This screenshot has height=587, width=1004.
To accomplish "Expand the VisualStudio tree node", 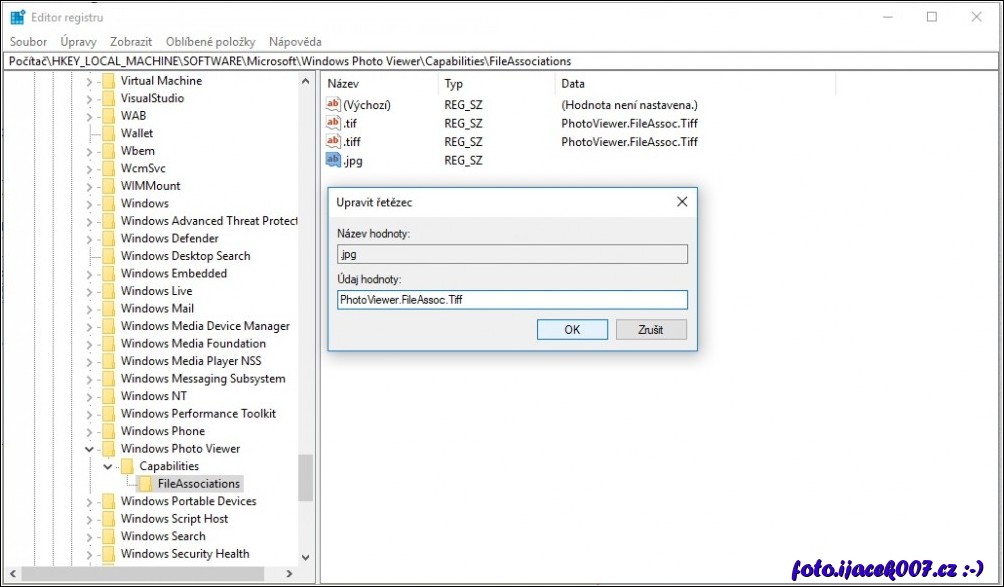I will [90, 98].
